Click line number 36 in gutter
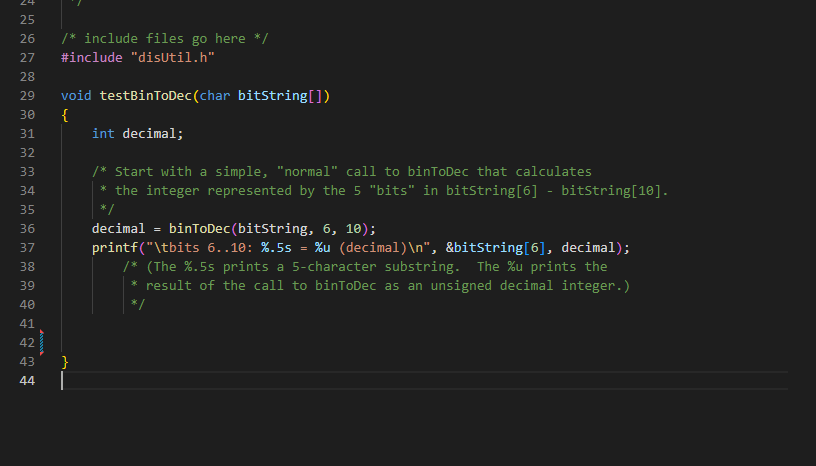 (x=27, y=229)
